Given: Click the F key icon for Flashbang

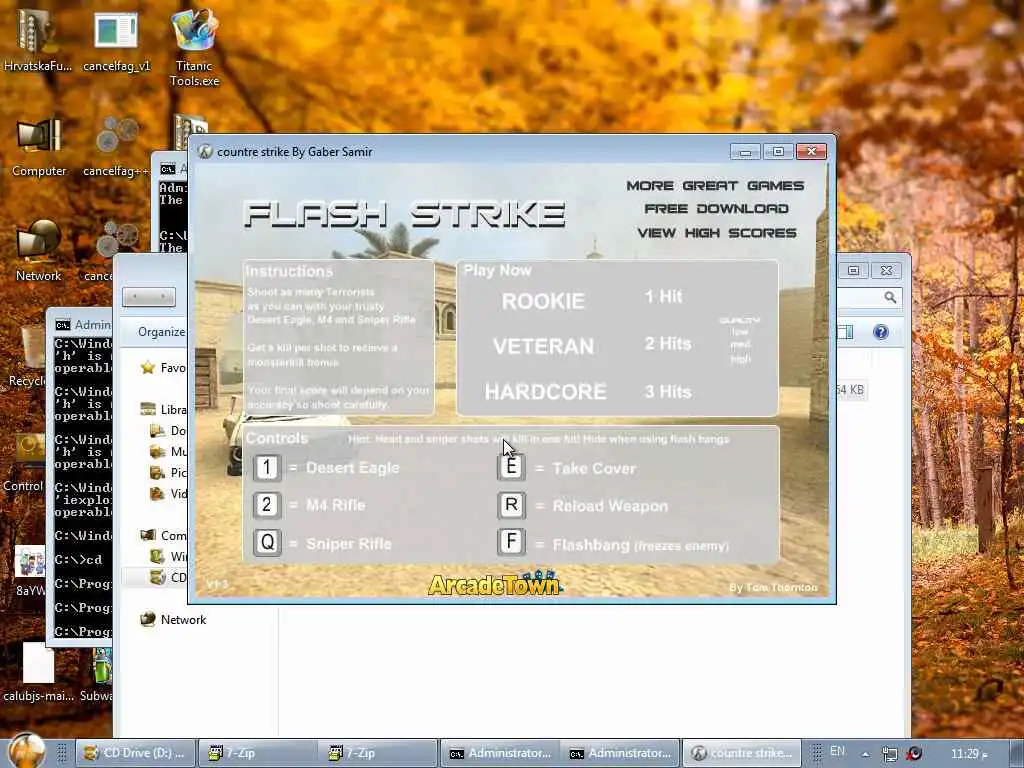Looking at the screenshot, I should pos(511,542).
